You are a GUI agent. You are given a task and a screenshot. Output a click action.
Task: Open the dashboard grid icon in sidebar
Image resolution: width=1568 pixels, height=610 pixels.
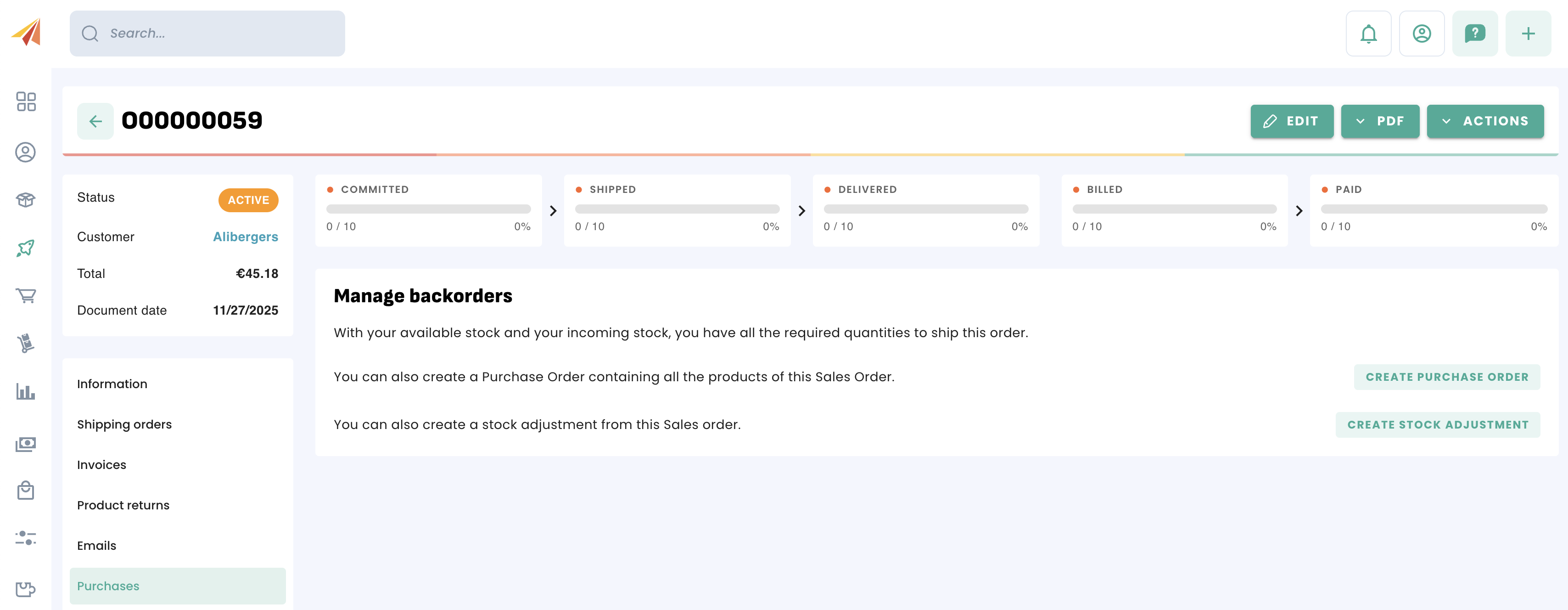click(26, 102)
